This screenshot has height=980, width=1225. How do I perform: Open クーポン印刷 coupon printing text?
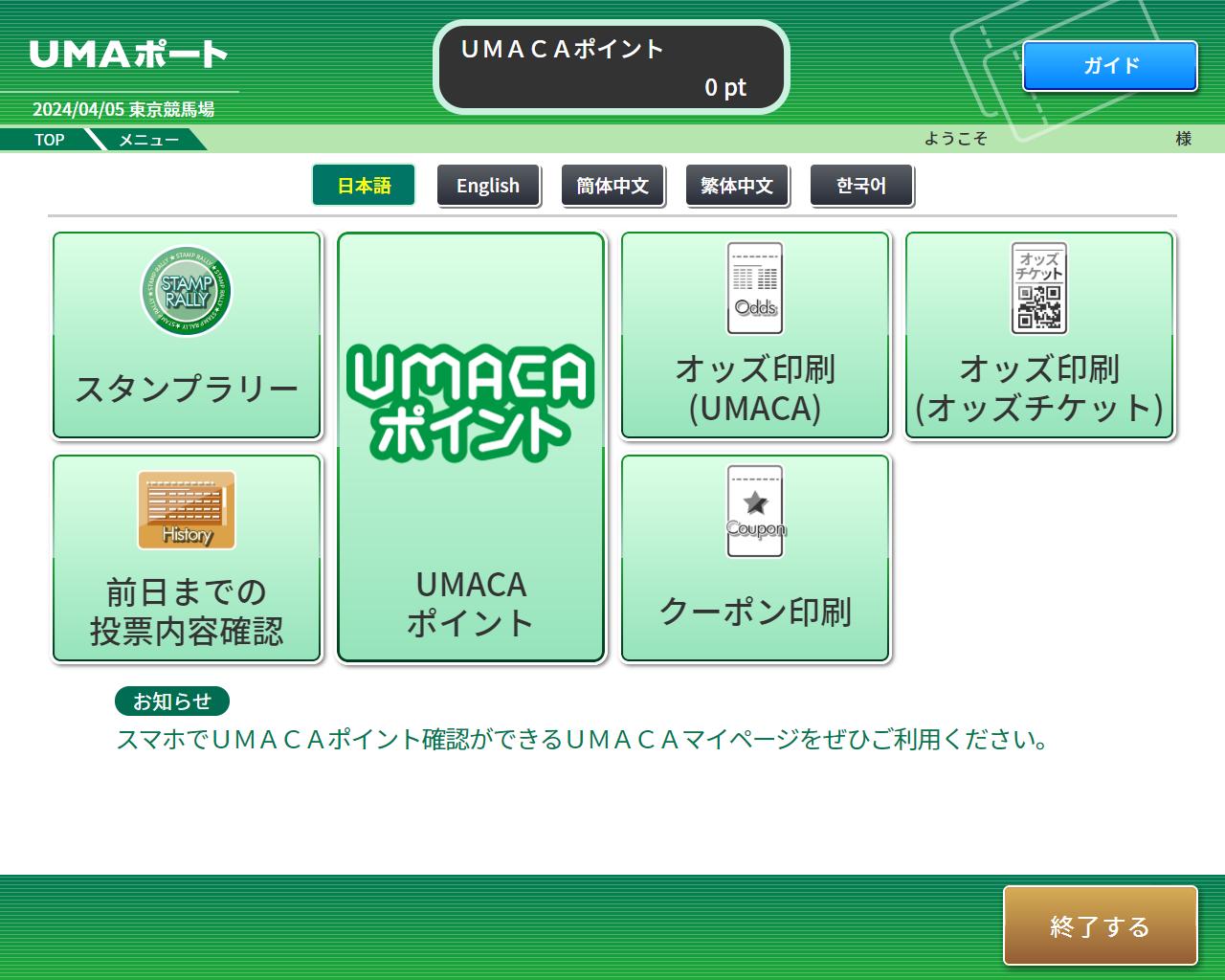point(755,612)
